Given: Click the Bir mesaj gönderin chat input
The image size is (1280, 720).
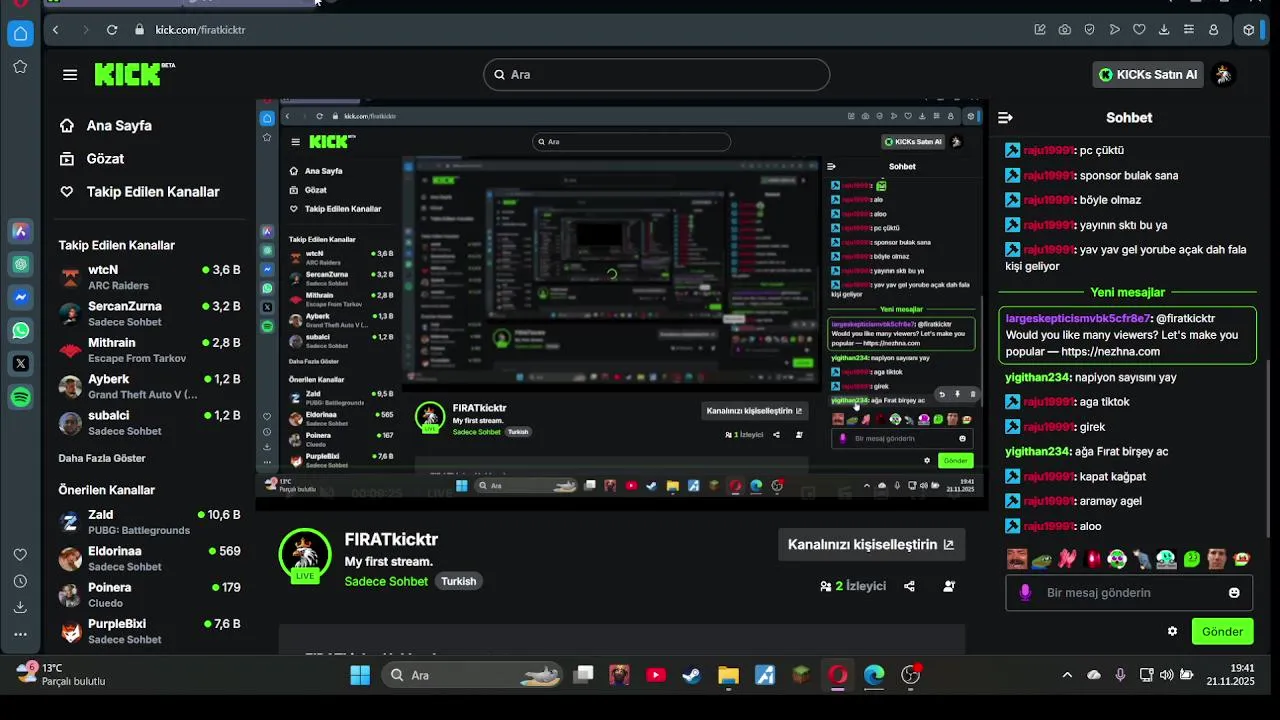Looking at the screenshot, I should [1129, 593].
